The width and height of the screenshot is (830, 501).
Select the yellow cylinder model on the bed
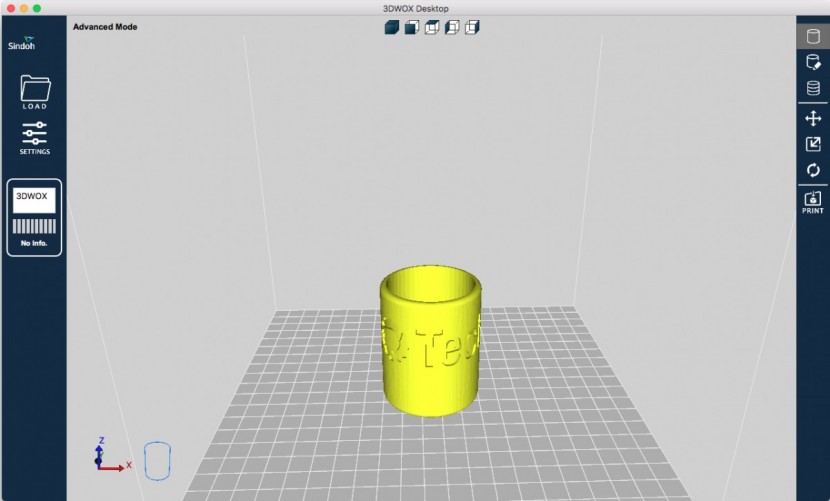(430, 341)
